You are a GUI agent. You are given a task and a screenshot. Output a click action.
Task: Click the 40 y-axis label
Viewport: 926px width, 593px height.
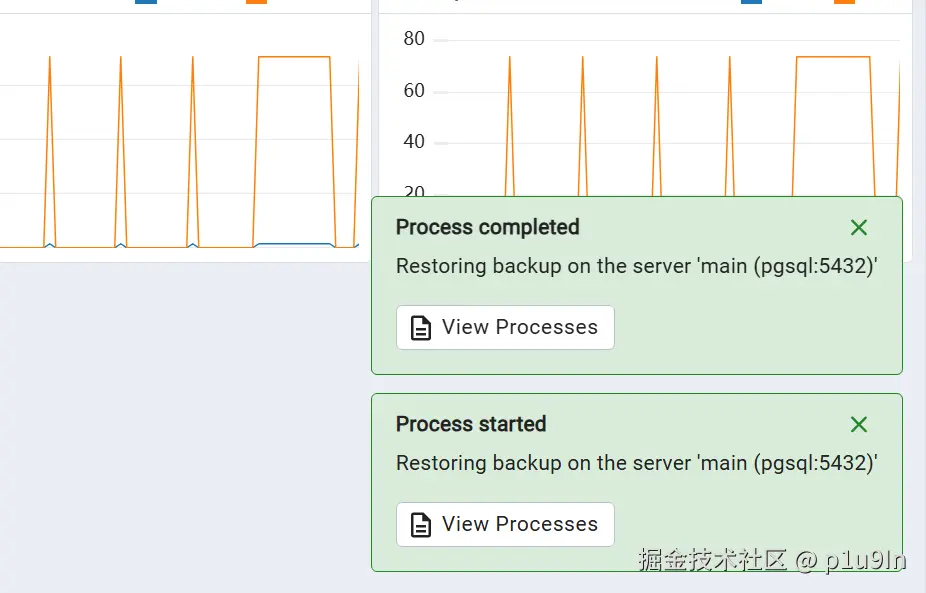click(x=414, y=142)
